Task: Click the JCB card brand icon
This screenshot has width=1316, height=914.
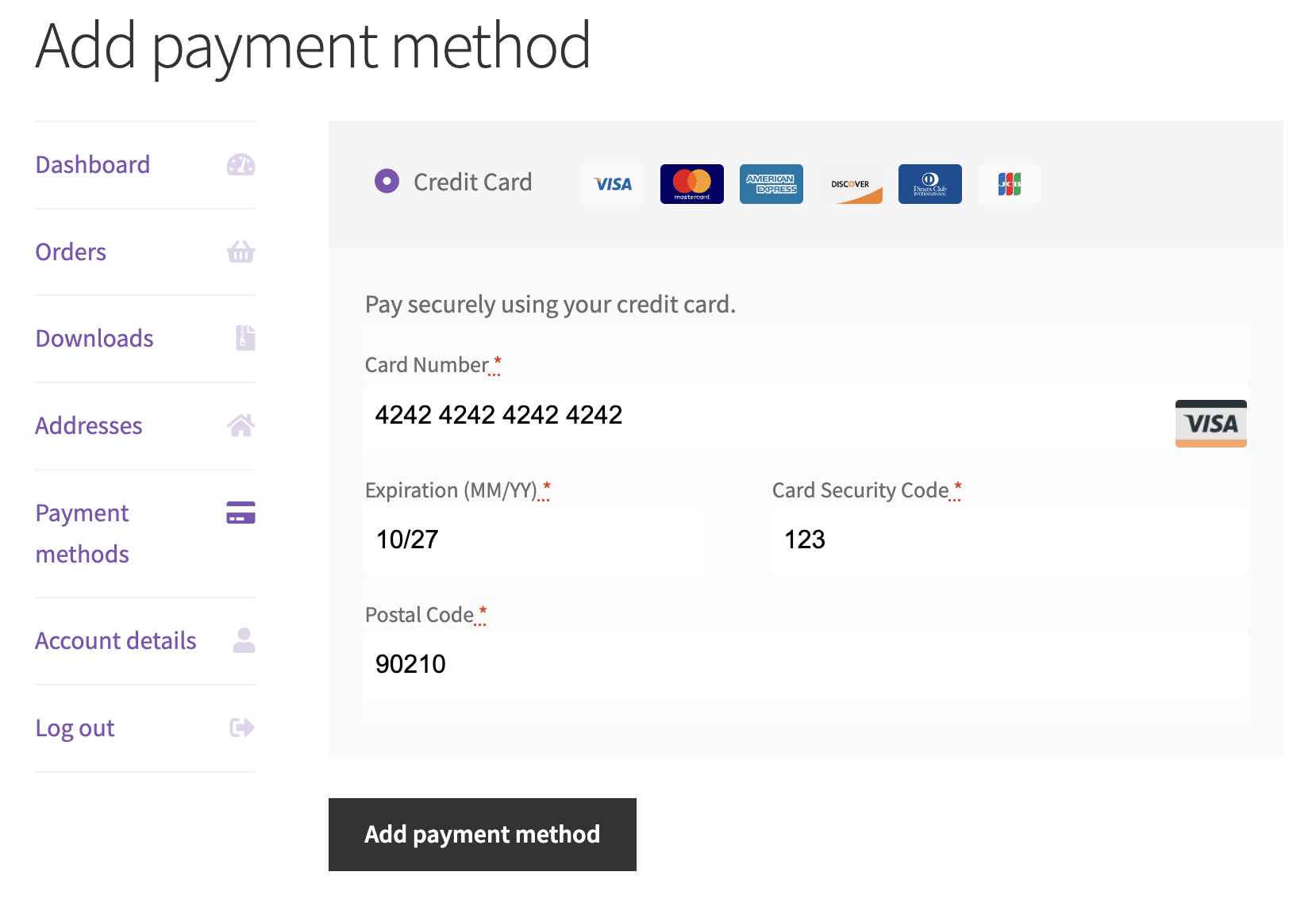Action: point(1009,183)
